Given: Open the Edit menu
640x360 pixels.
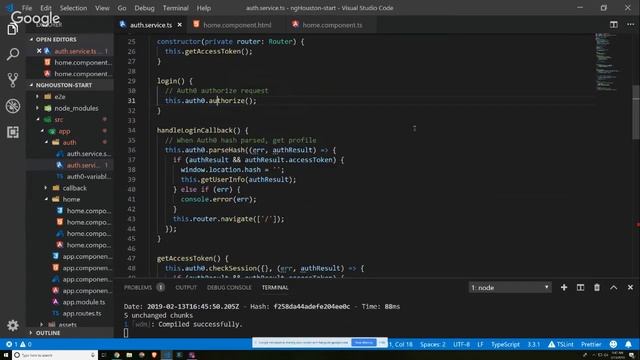Looking at the screenshot, I should tap(46, 8).
